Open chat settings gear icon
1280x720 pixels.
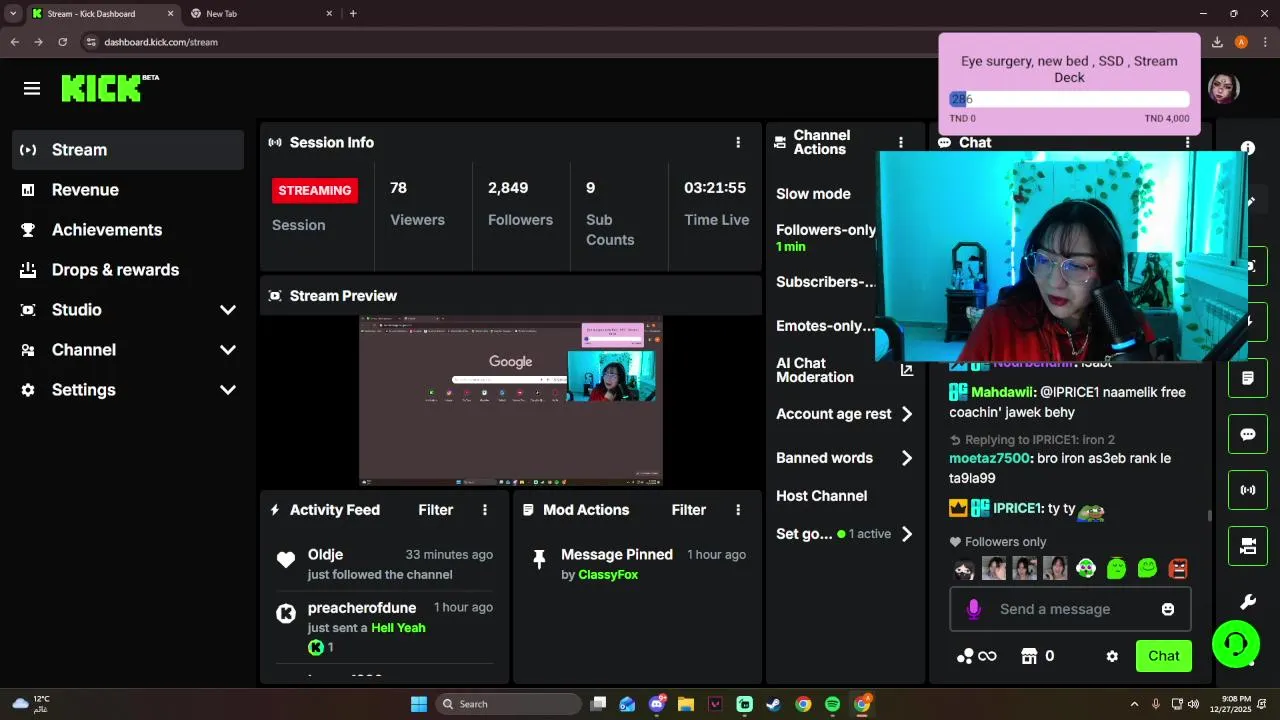(x=1112, y=656)
